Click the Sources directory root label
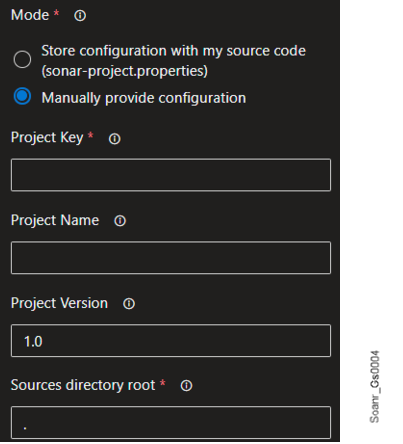The width and height of the screenshot is (403, 444). [83, 385]
